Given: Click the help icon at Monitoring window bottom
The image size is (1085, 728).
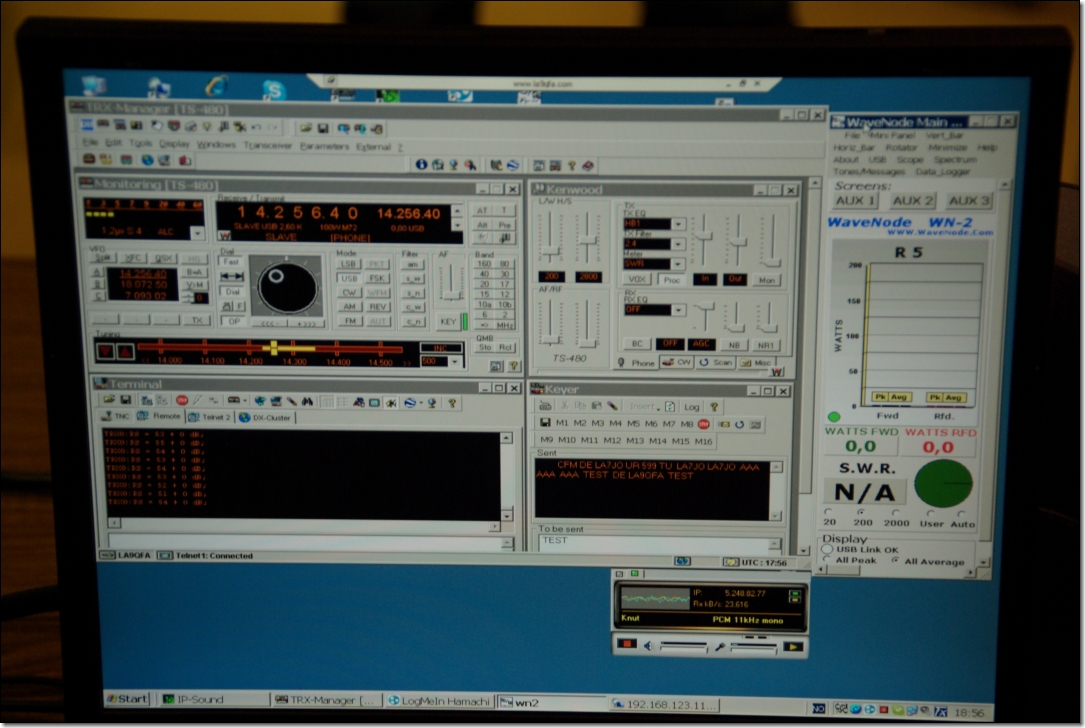Looking at the screenshot, I should pyautogui.click(x=513, y=366).
